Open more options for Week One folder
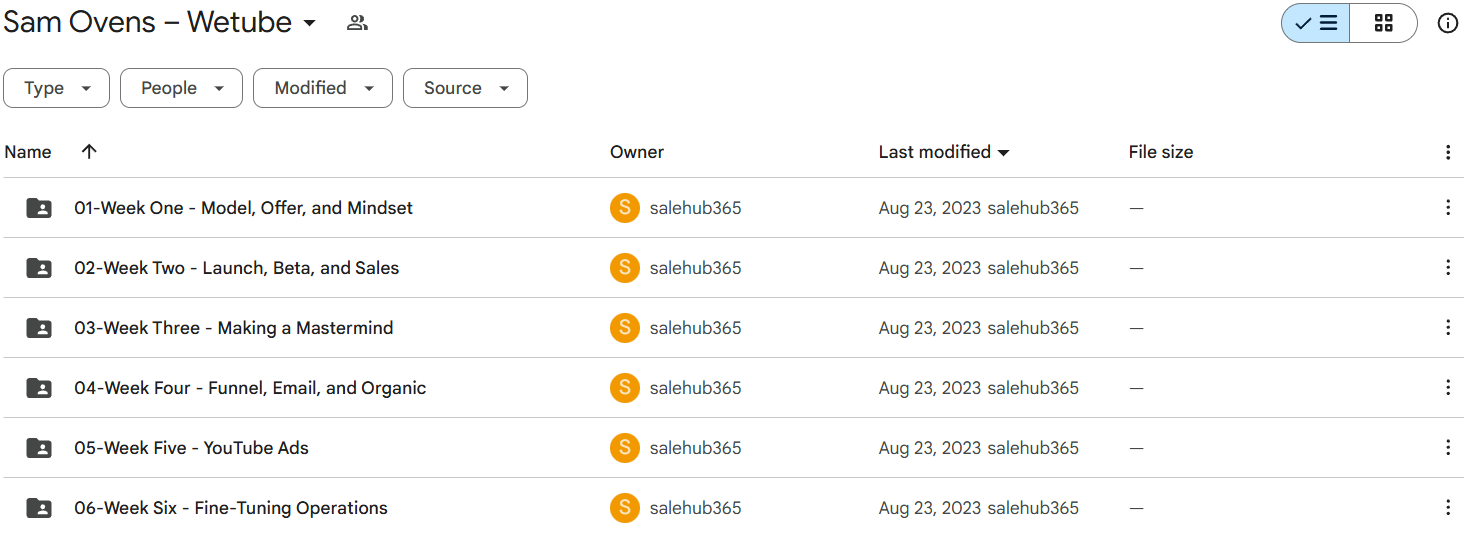Image resolution: width=1464 pixels, height=534 pixels. click(1447, 208)
